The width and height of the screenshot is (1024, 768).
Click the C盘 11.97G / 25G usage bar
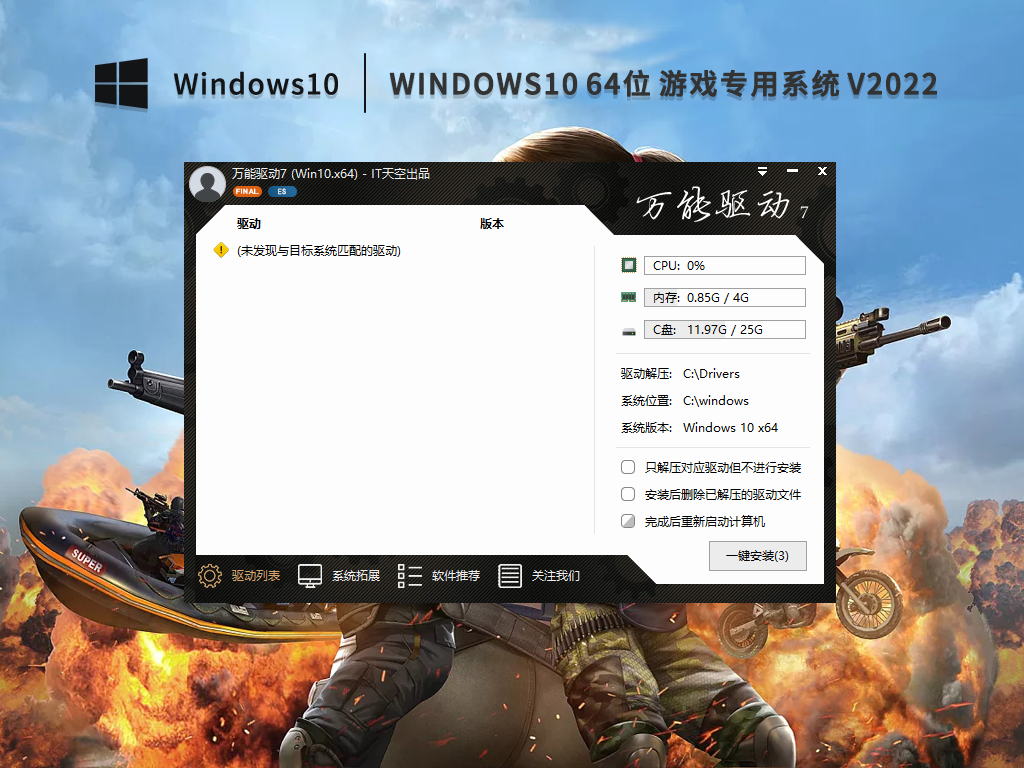pos(724,329)
